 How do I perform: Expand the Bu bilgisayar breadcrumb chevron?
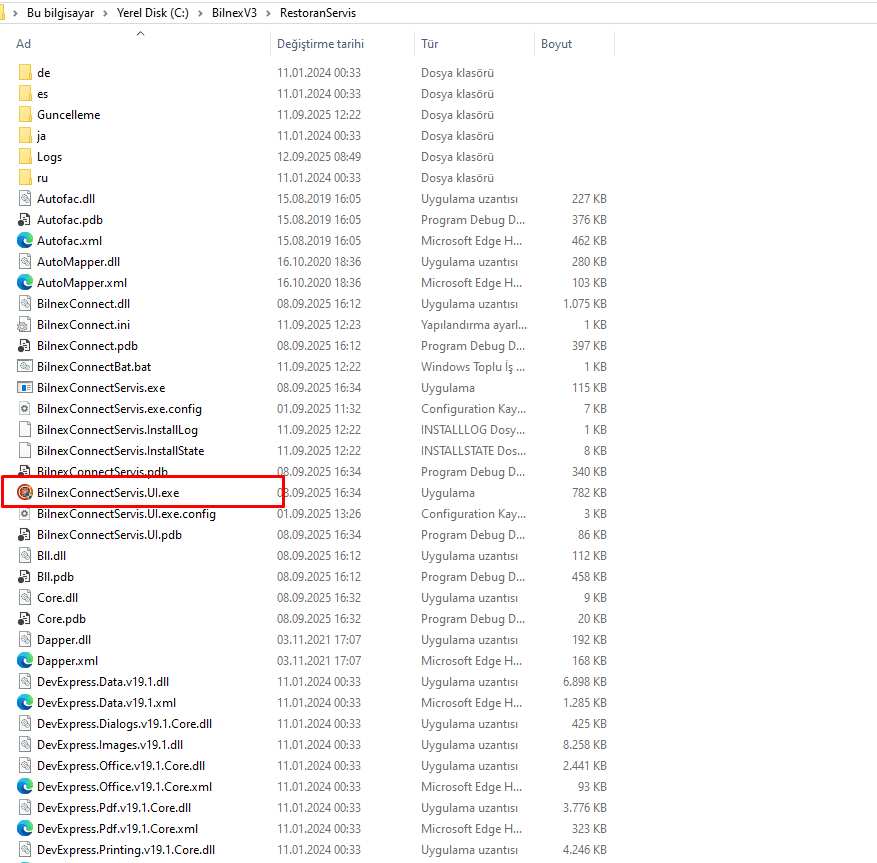tap(107, 13)
